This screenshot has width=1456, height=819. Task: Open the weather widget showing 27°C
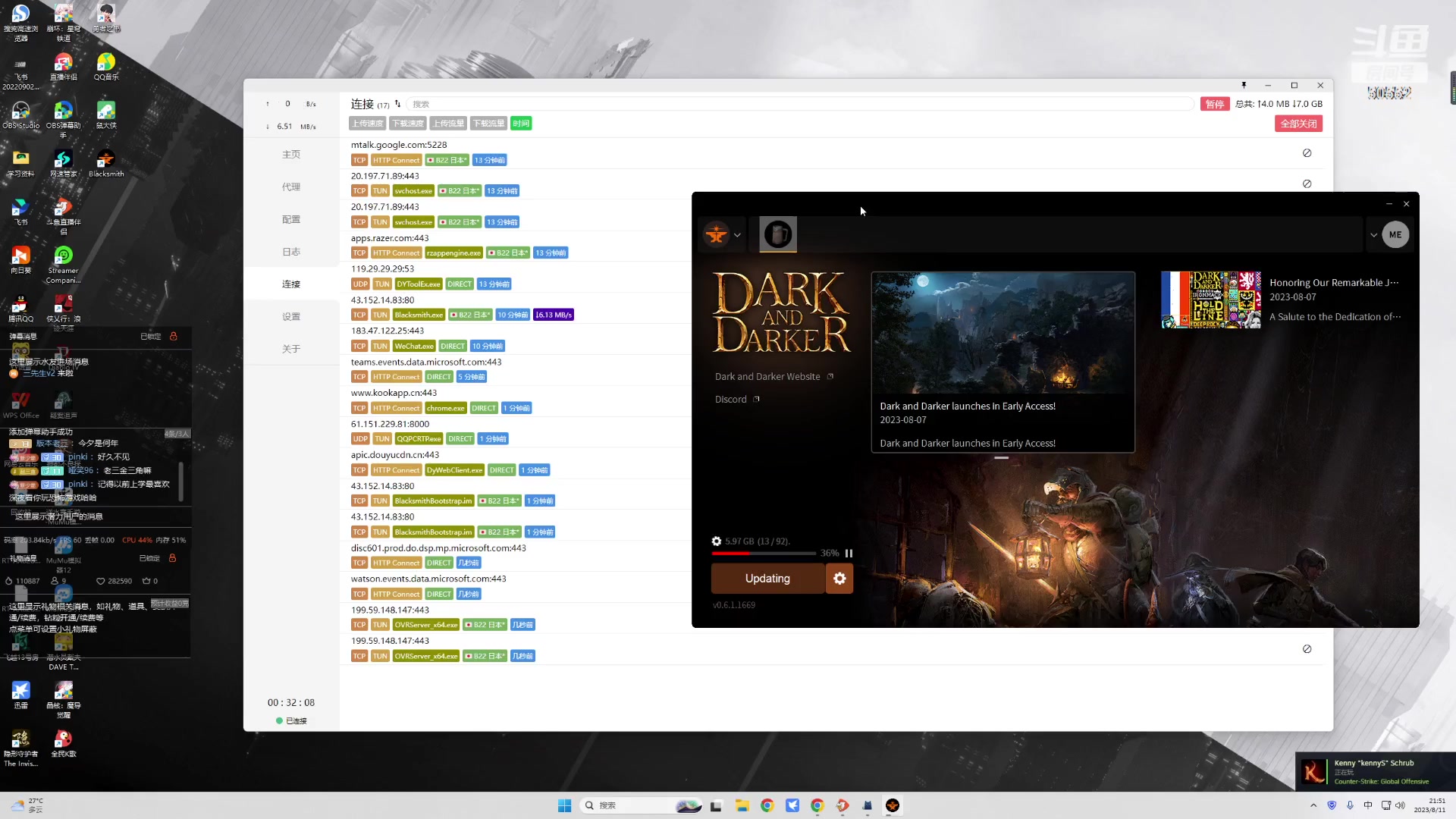[x=27, y=805]
